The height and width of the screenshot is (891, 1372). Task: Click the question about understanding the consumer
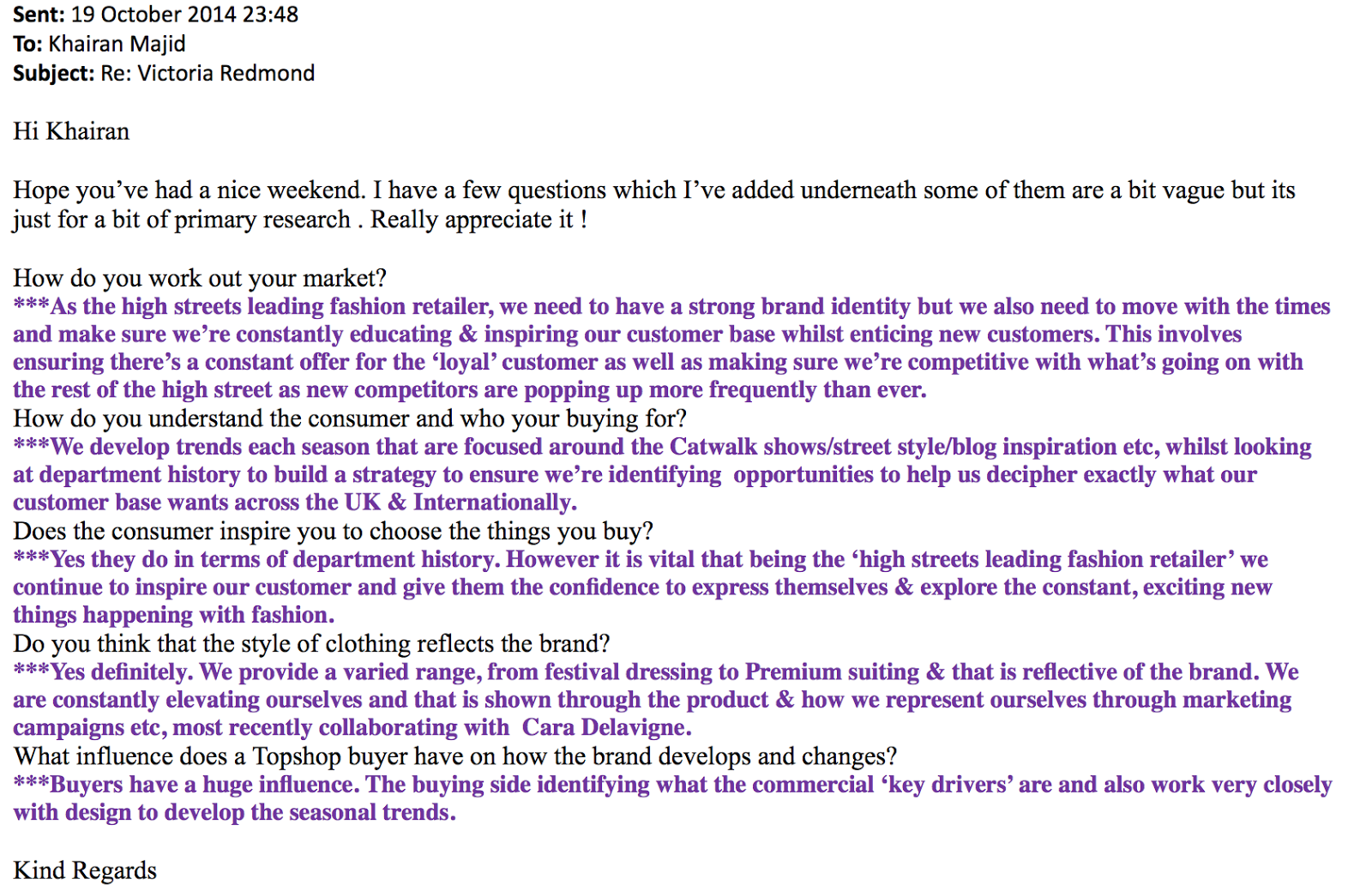point(350,418)
